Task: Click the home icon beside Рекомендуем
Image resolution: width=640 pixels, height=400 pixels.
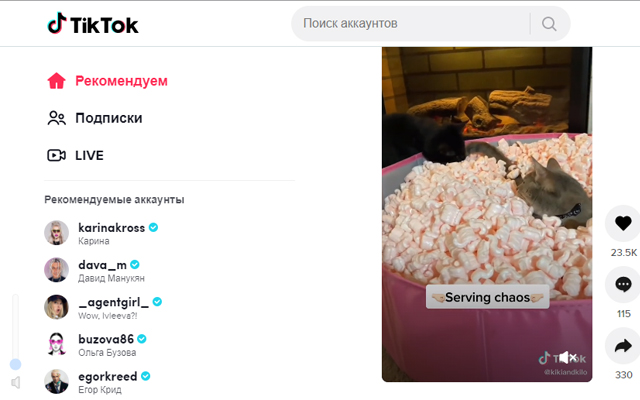Action: [x=56, y=81]
